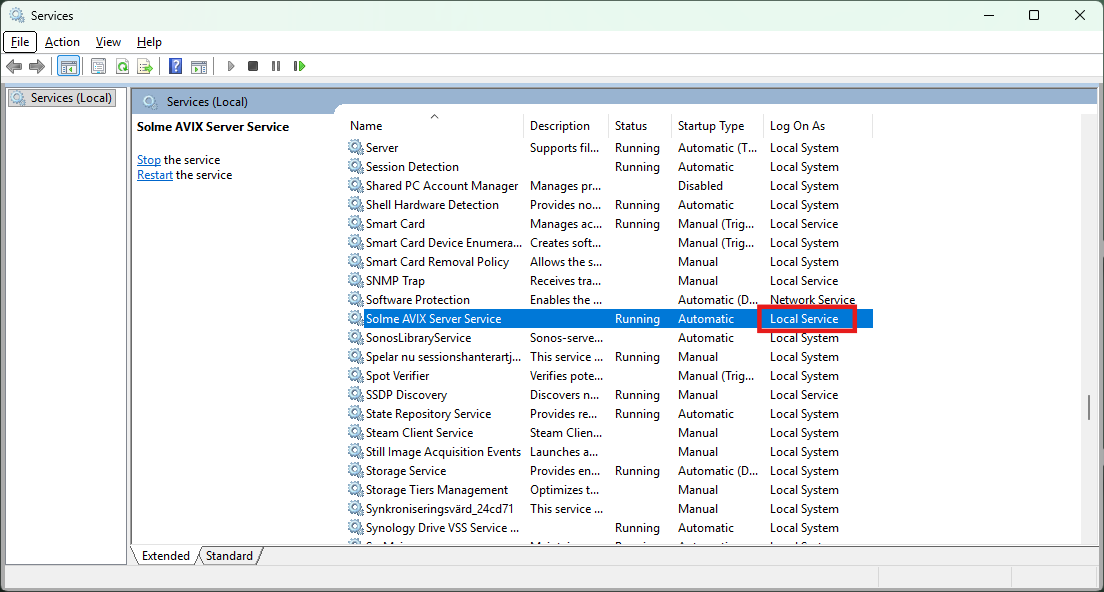
Task: Click Sonos-serve... description text
Action: point(566,337)
